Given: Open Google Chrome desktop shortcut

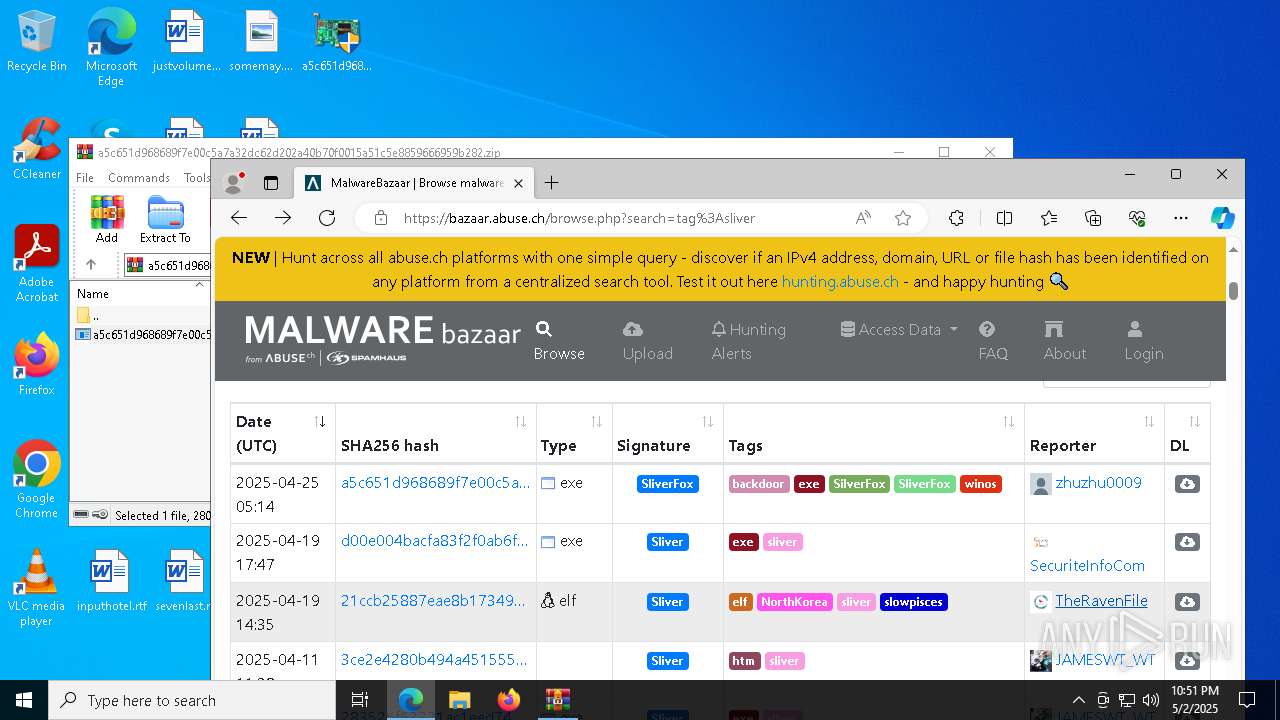Looking at the screenshot, I should 37,480.
